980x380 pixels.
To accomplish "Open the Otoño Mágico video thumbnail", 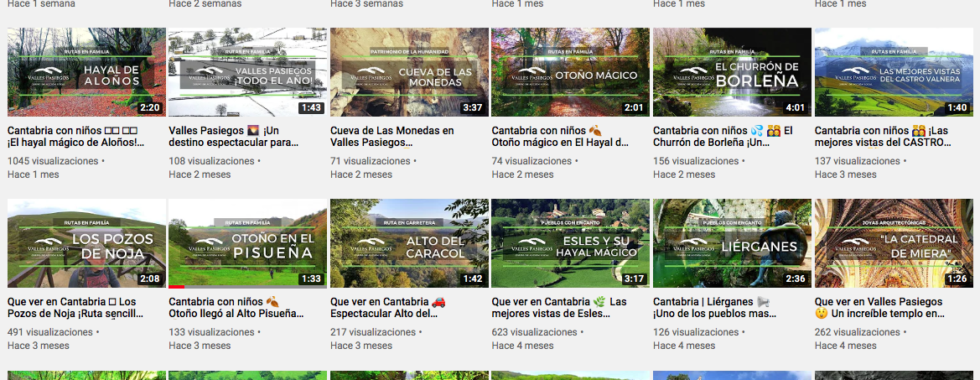I will coord(571,72).
